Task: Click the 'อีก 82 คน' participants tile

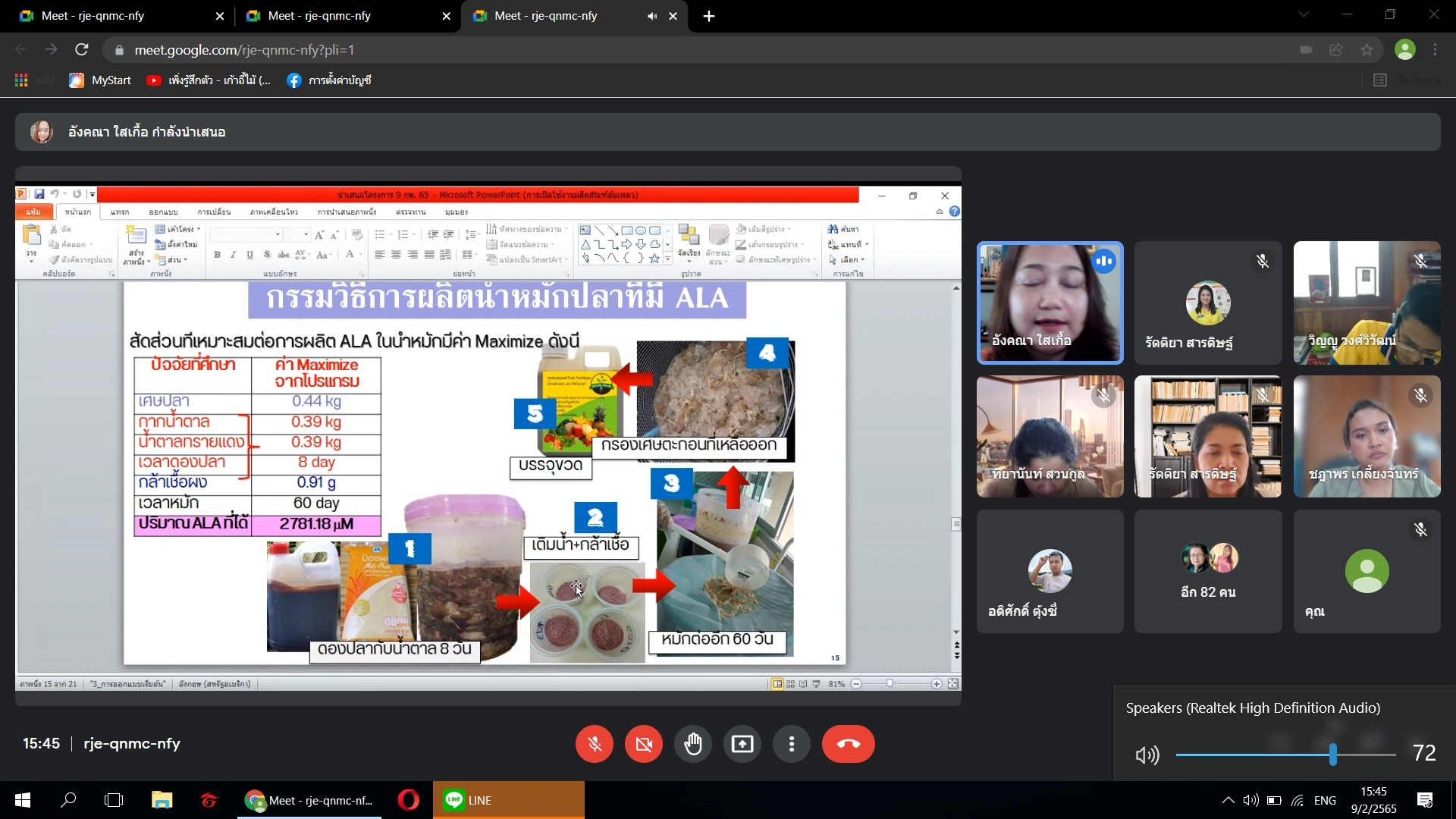Action: (1208, 572)
